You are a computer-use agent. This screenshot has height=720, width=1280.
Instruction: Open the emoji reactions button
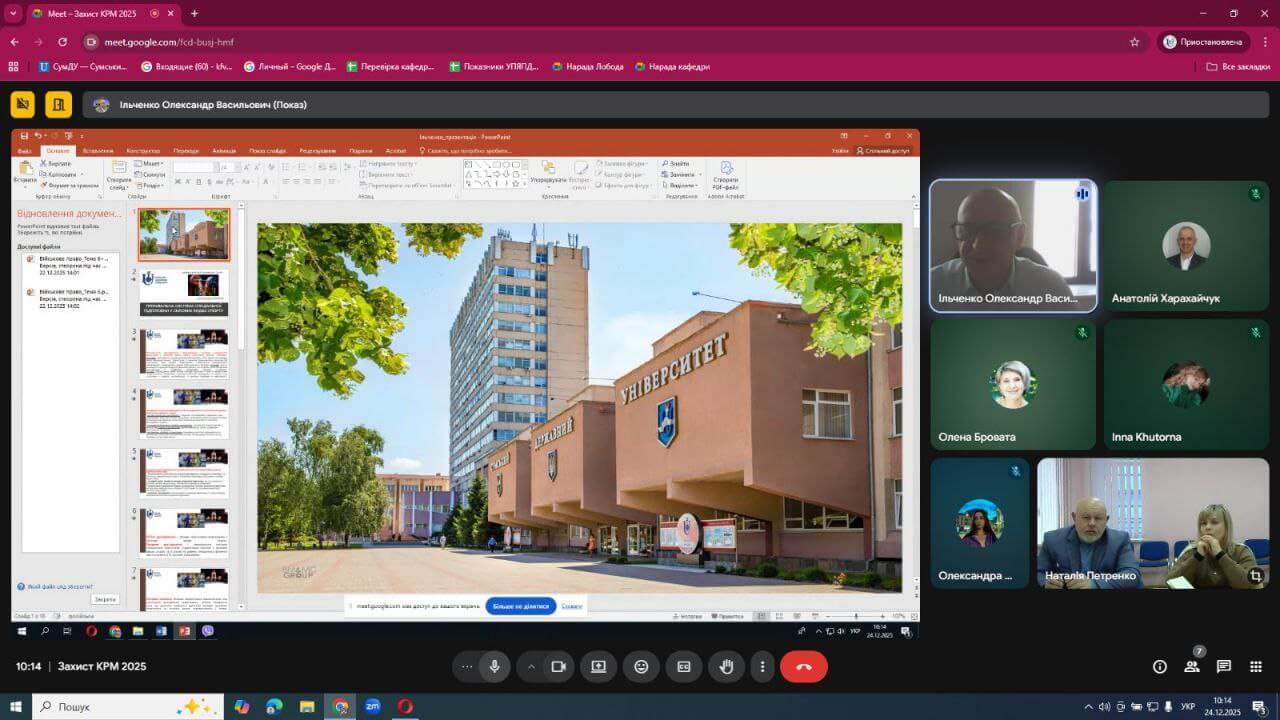[x=641, y=667]
